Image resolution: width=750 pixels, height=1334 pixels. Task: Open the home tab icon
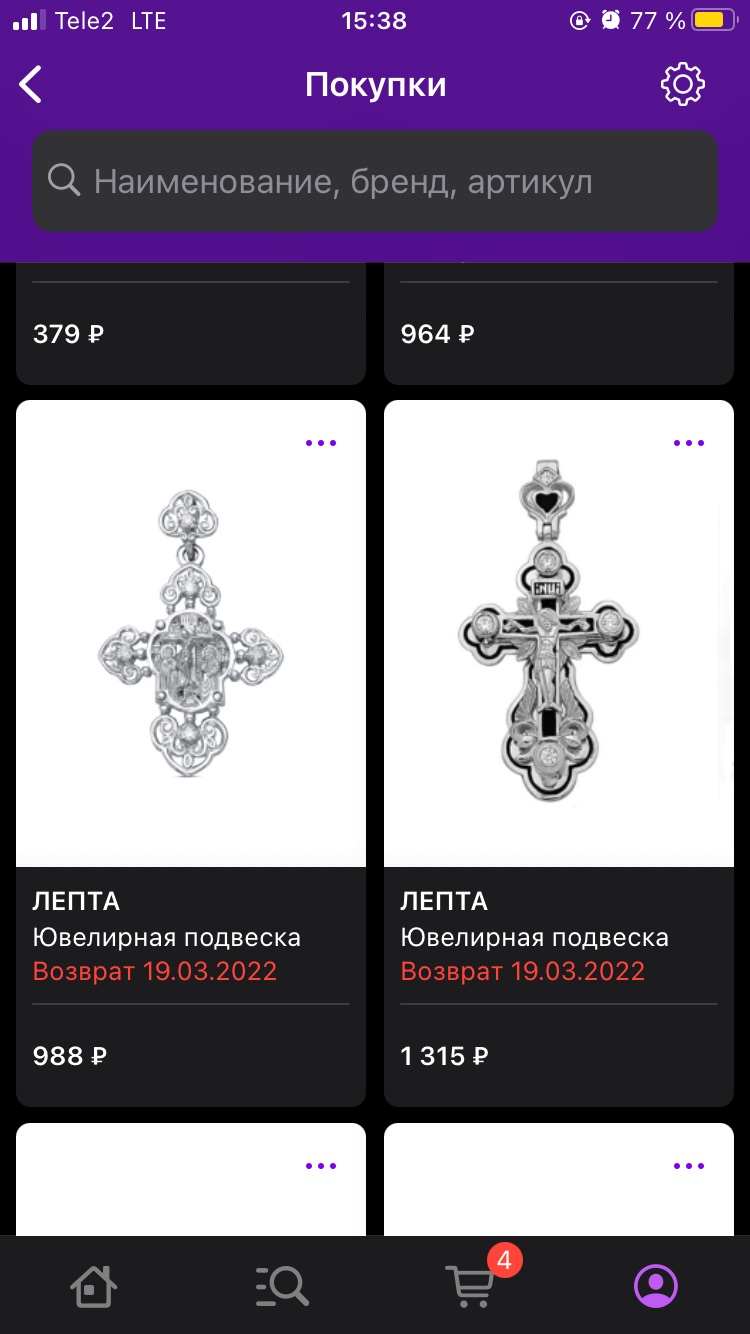93,1286
